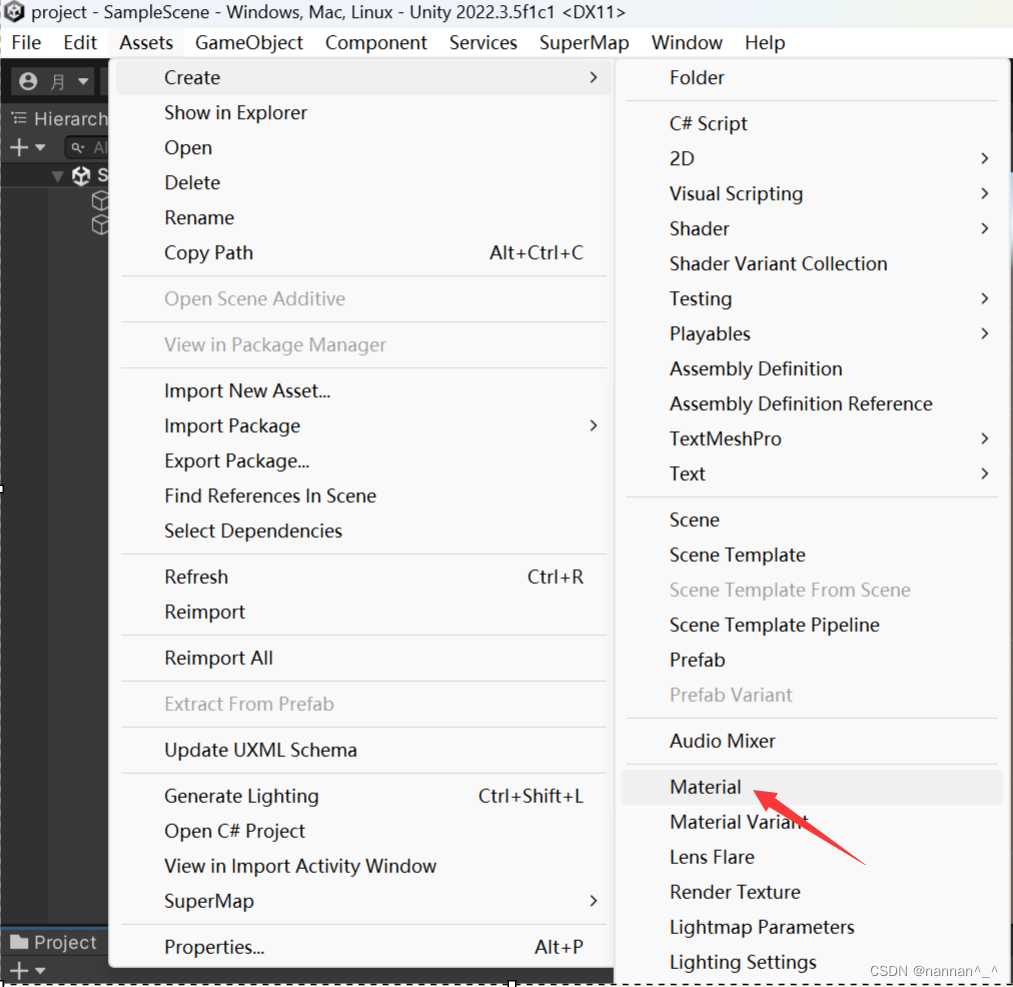
Task: Create an Assembly Definition
Action: [812, 369]
